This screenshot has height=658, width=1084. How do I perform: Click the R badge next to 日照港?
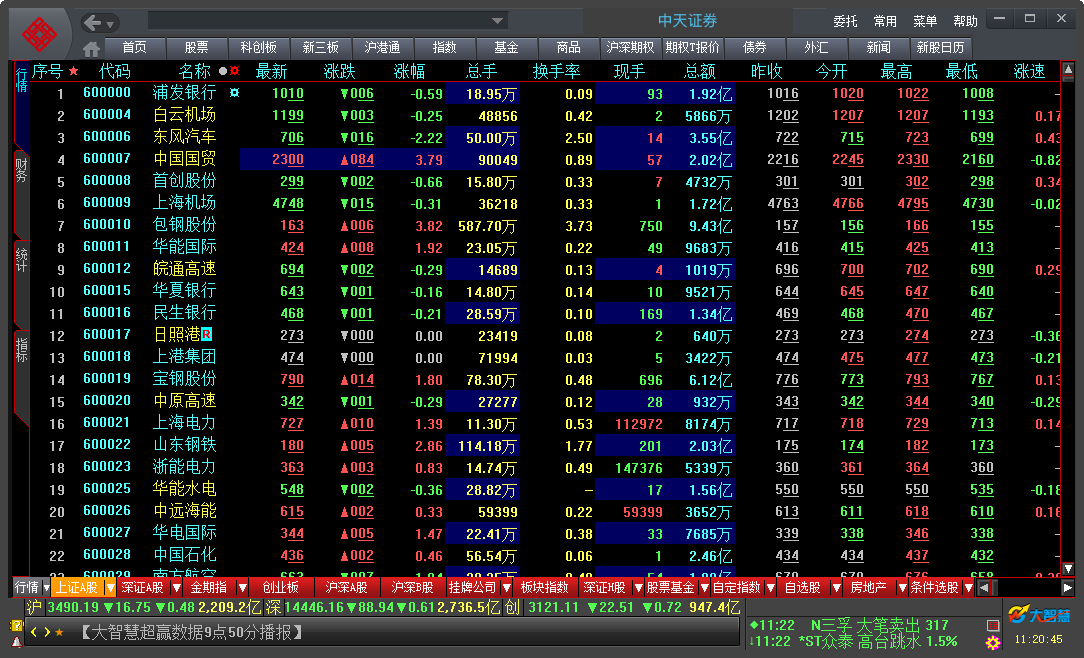[x=206, y=335]
